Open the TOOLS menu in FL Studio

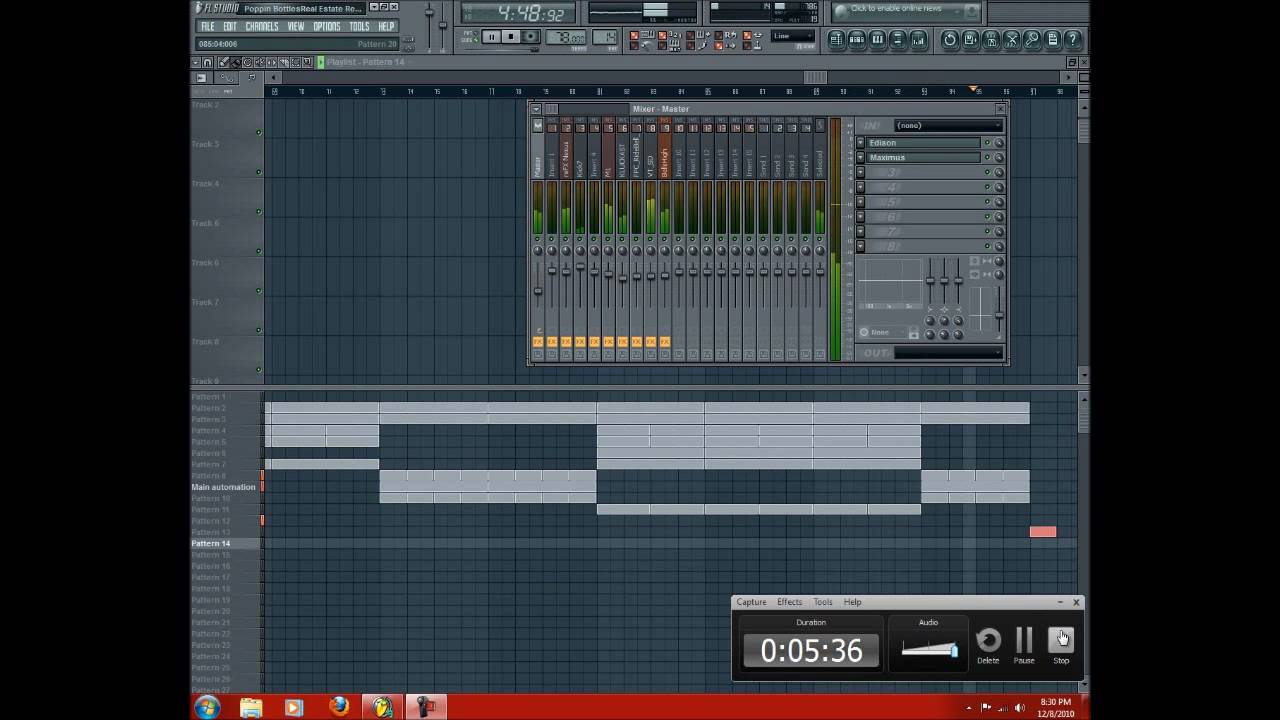[359, 26]
